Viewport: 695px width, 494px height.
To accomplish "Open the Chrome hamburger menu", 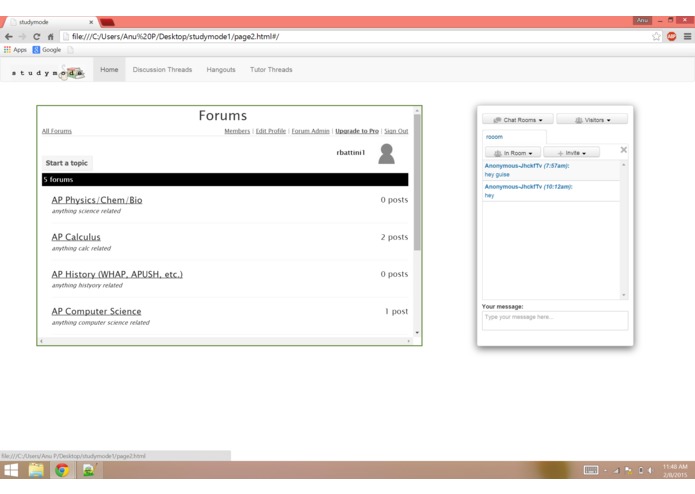I will pyautogui.click(x=687, y=37).
